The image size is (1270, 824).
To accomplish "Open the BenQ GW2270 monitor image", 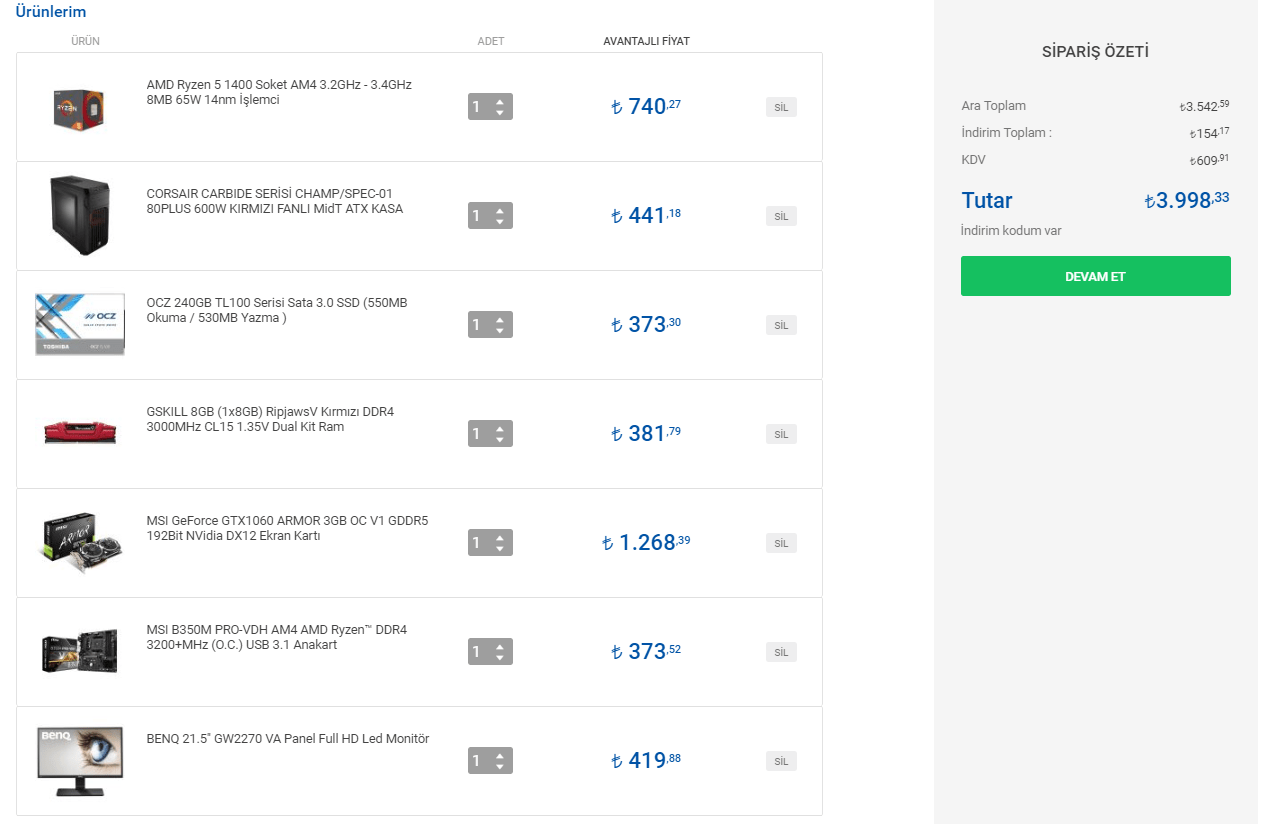I will (x=80, y=760).
